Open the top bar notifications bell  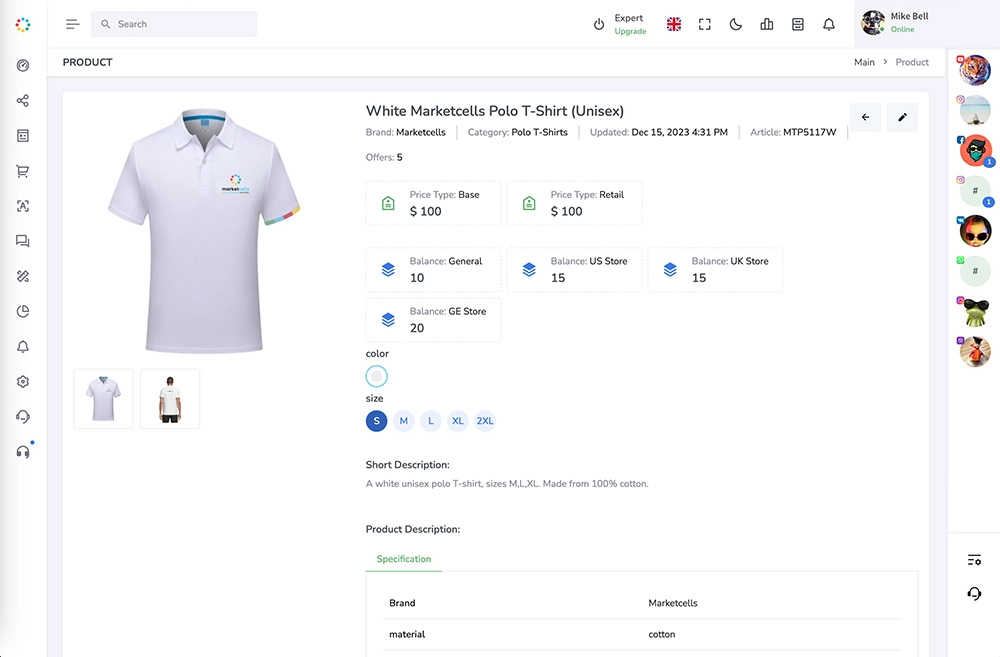click(x=829, y=24)
